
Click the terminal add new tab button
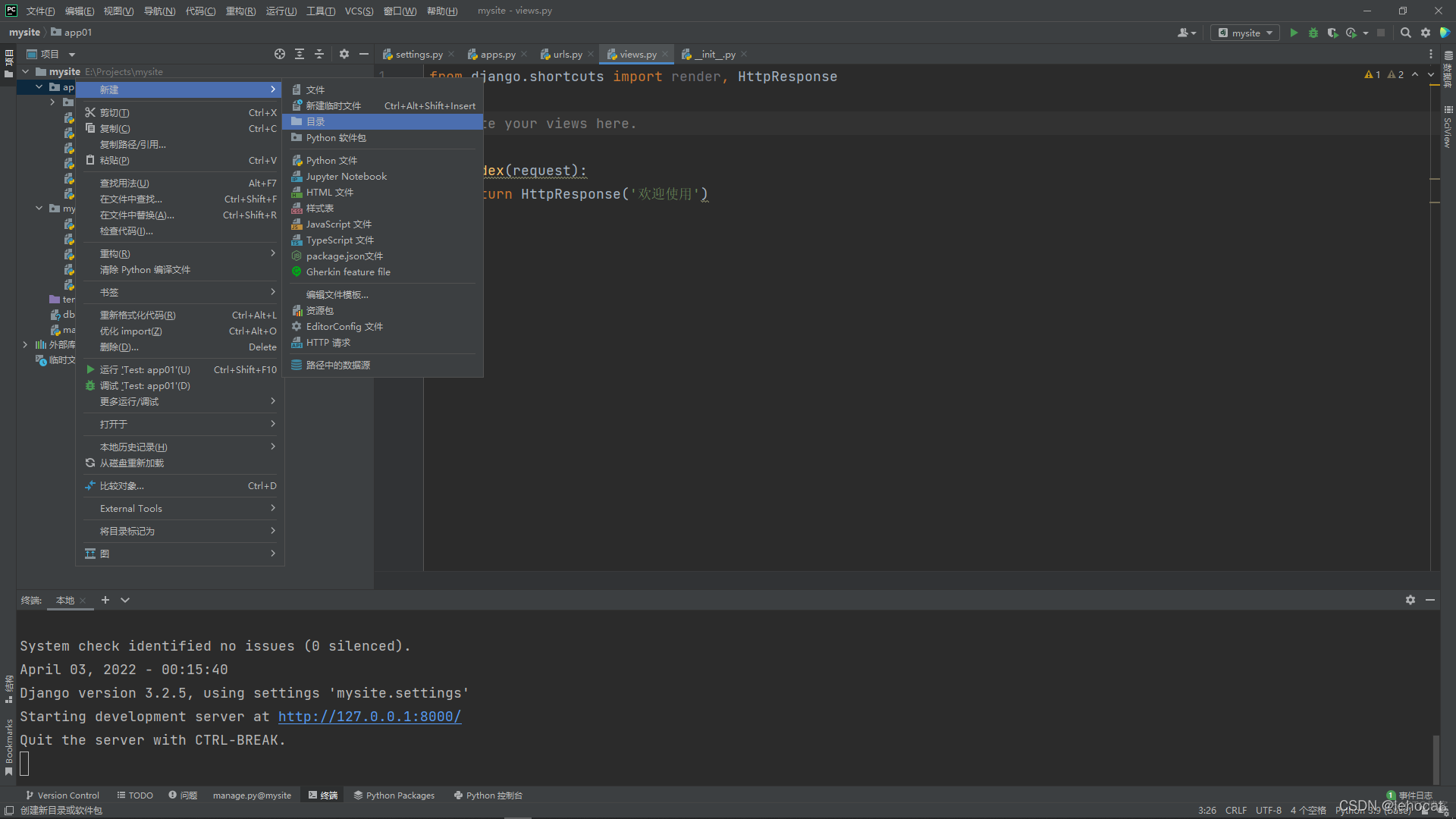coord(105,599)
